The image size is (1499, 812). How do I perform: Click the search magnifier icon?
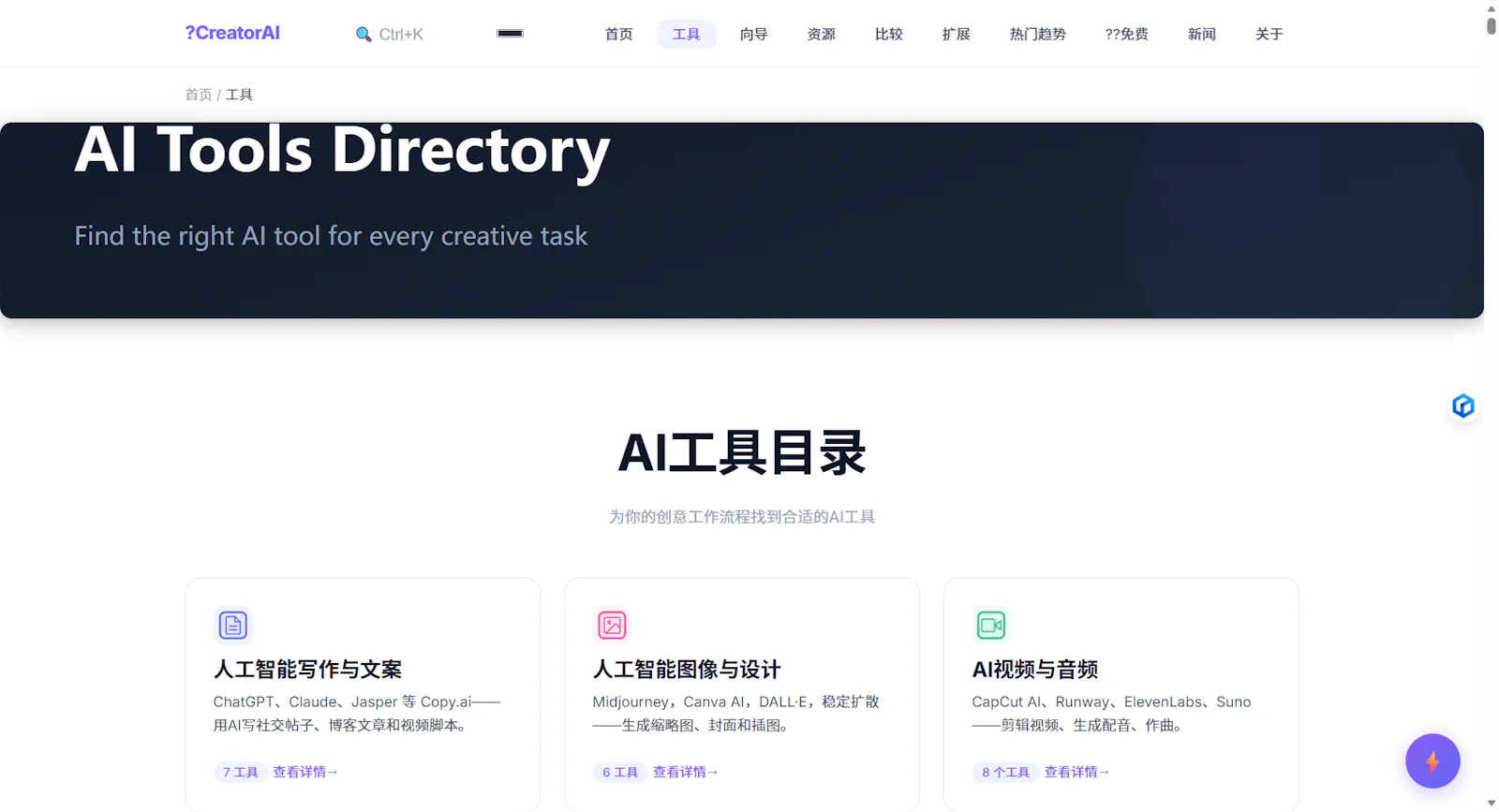click(364, 35)
